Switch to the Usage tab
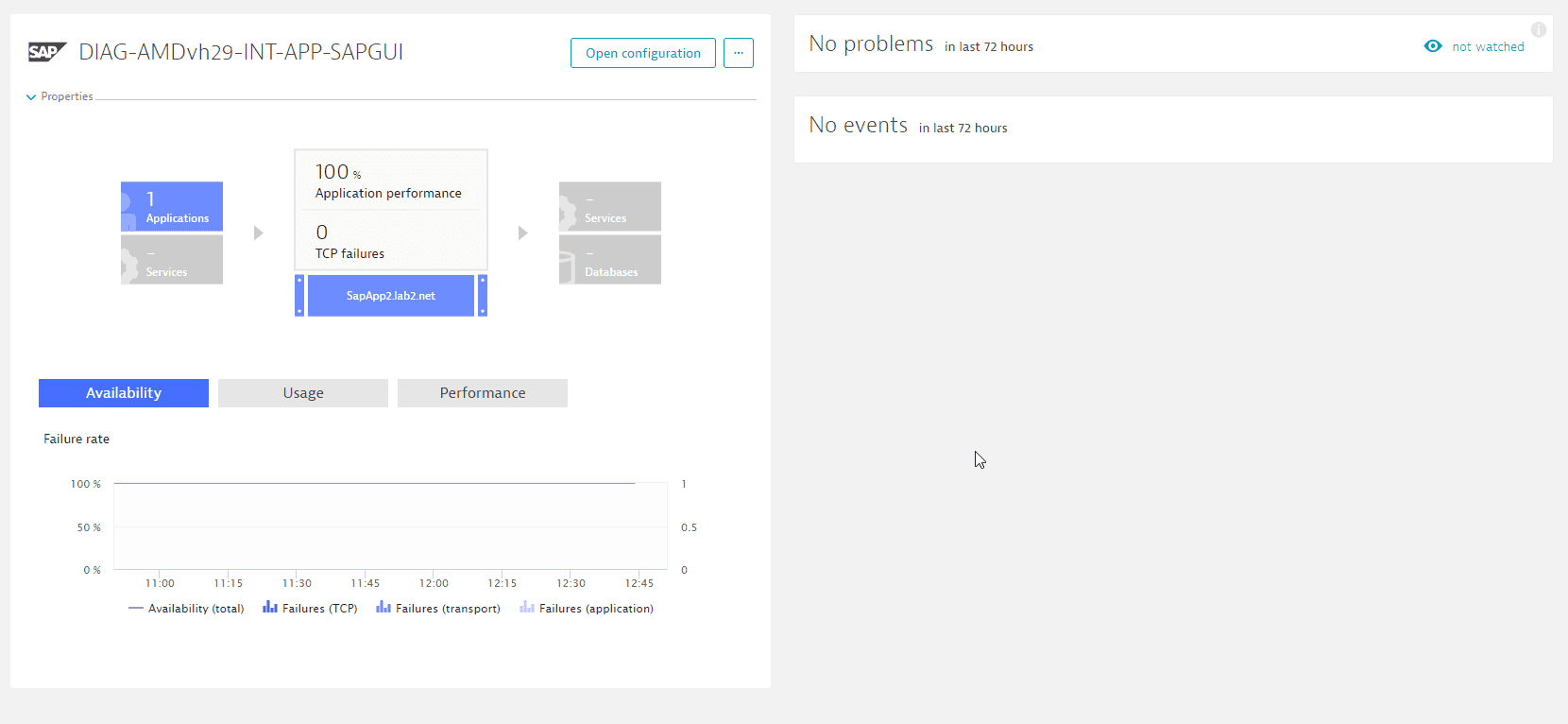 (x=303, y=393)
